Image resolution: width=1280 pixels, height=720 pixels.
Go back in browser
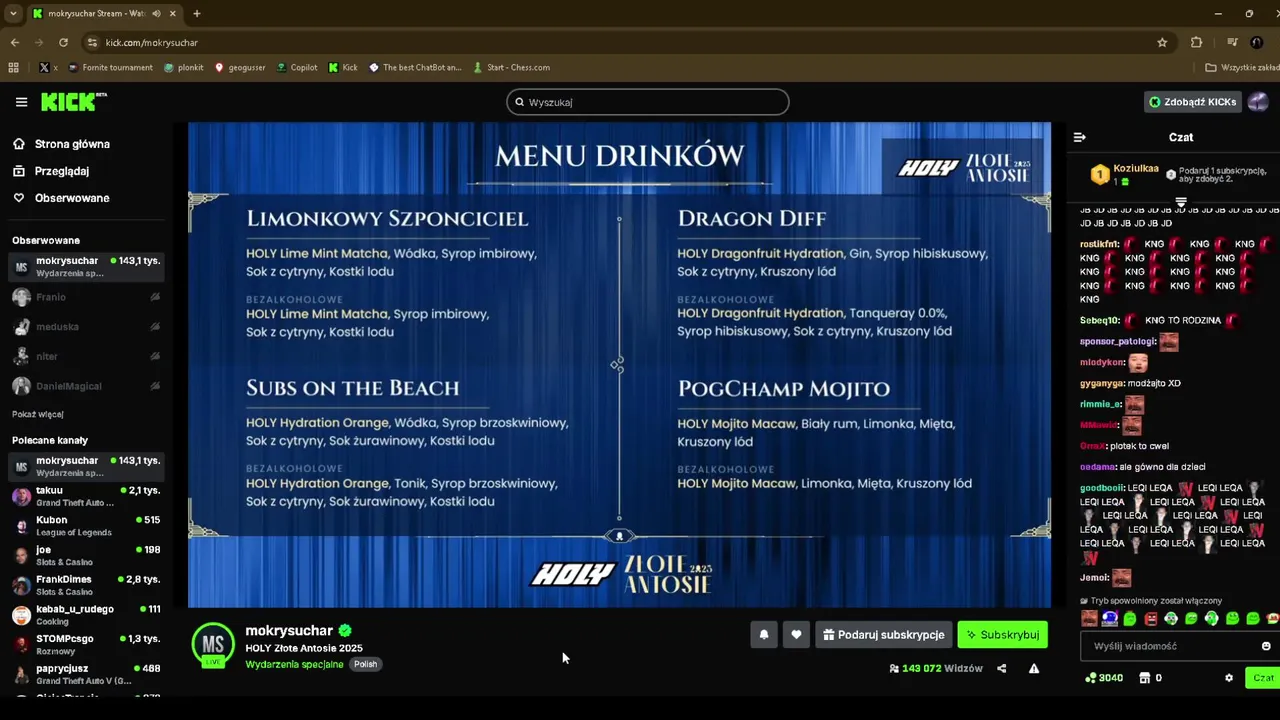point(14,42)
